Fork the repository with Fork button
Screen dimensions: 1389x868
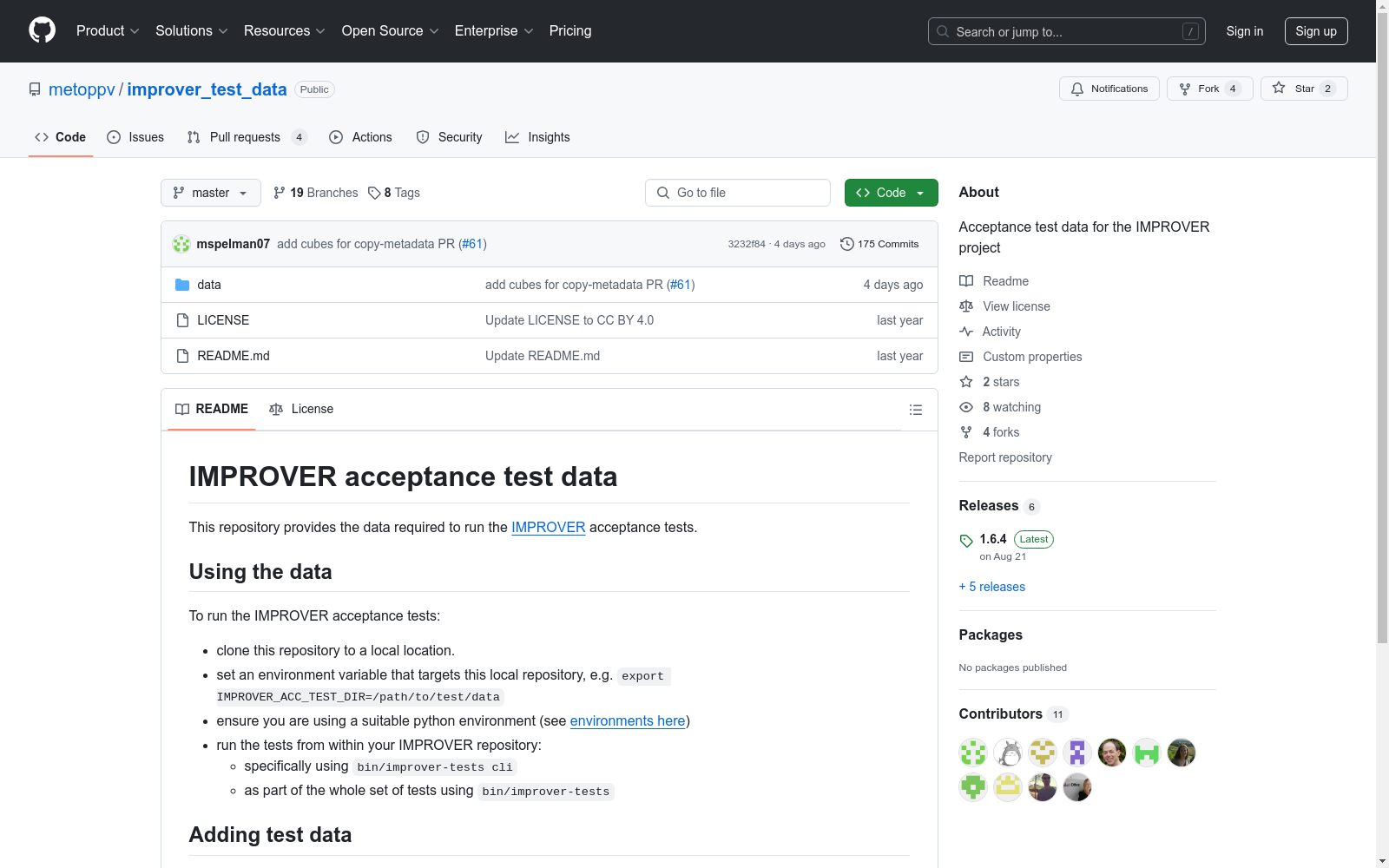click(1210, 89)
